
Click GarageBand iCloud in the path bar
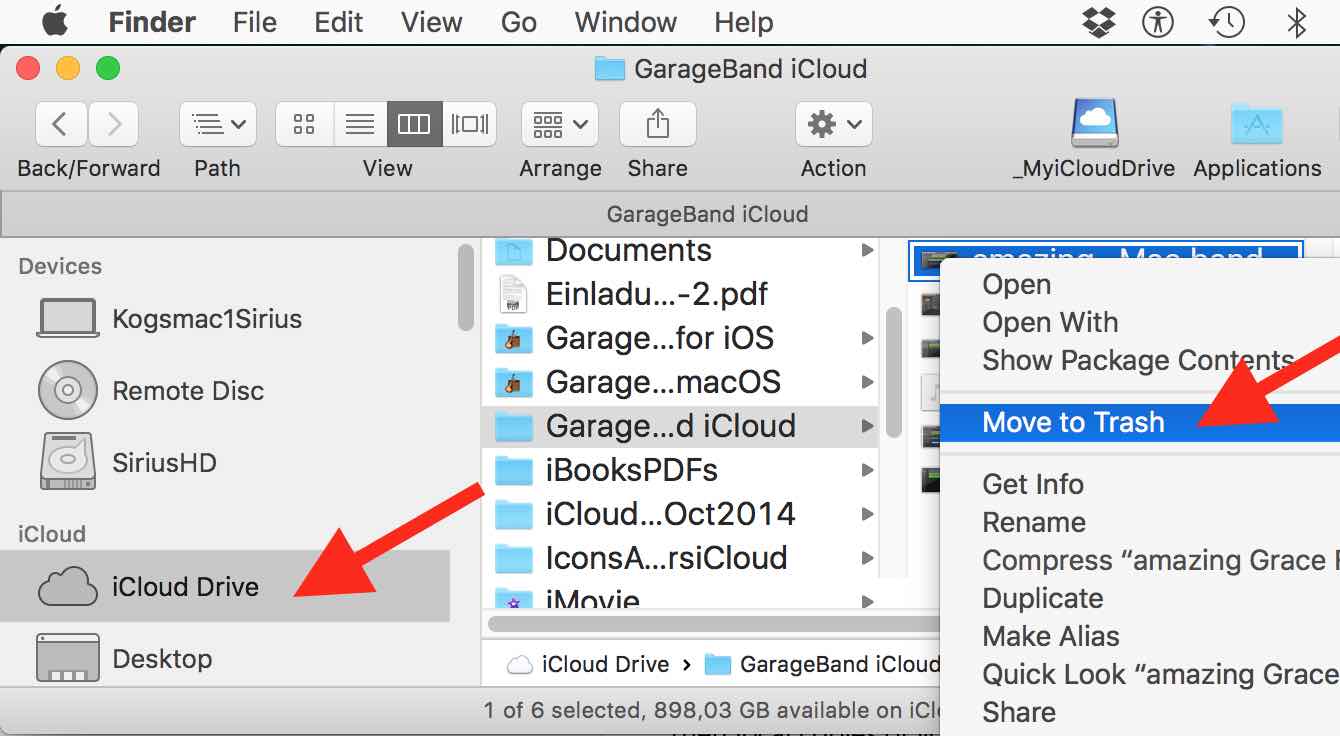pos(823,664)
